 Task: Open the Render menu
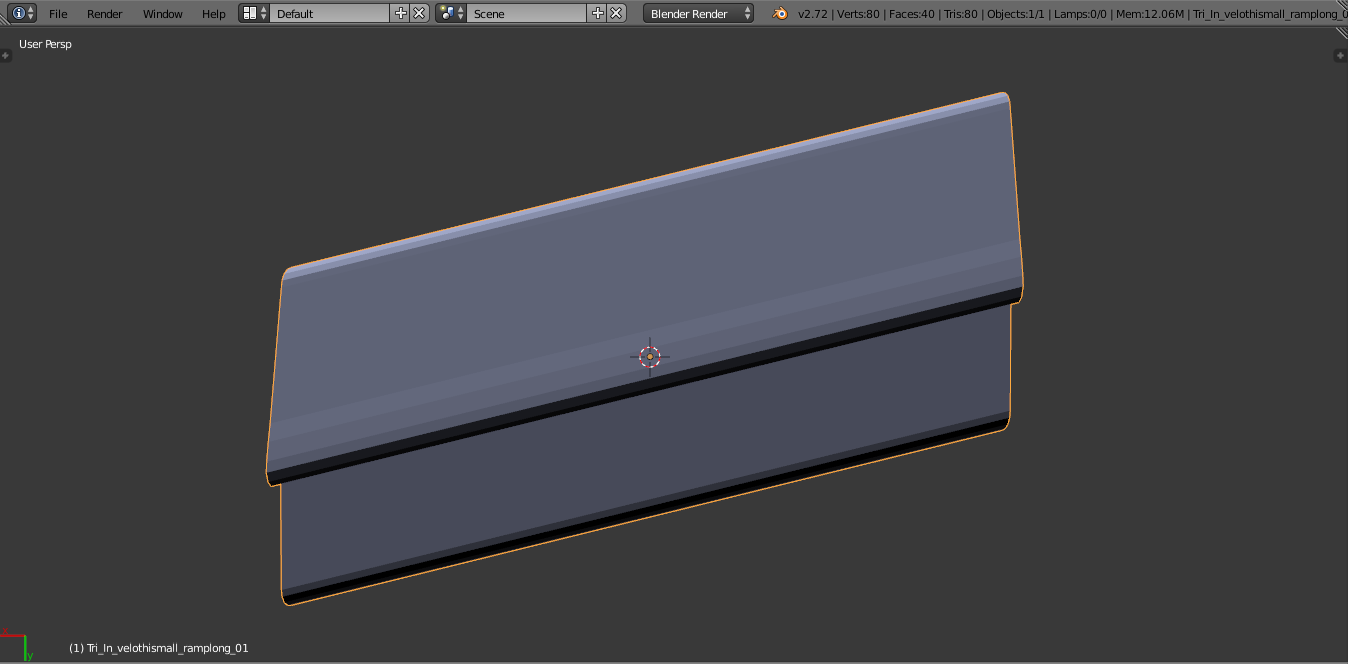[x=105, y=14]
